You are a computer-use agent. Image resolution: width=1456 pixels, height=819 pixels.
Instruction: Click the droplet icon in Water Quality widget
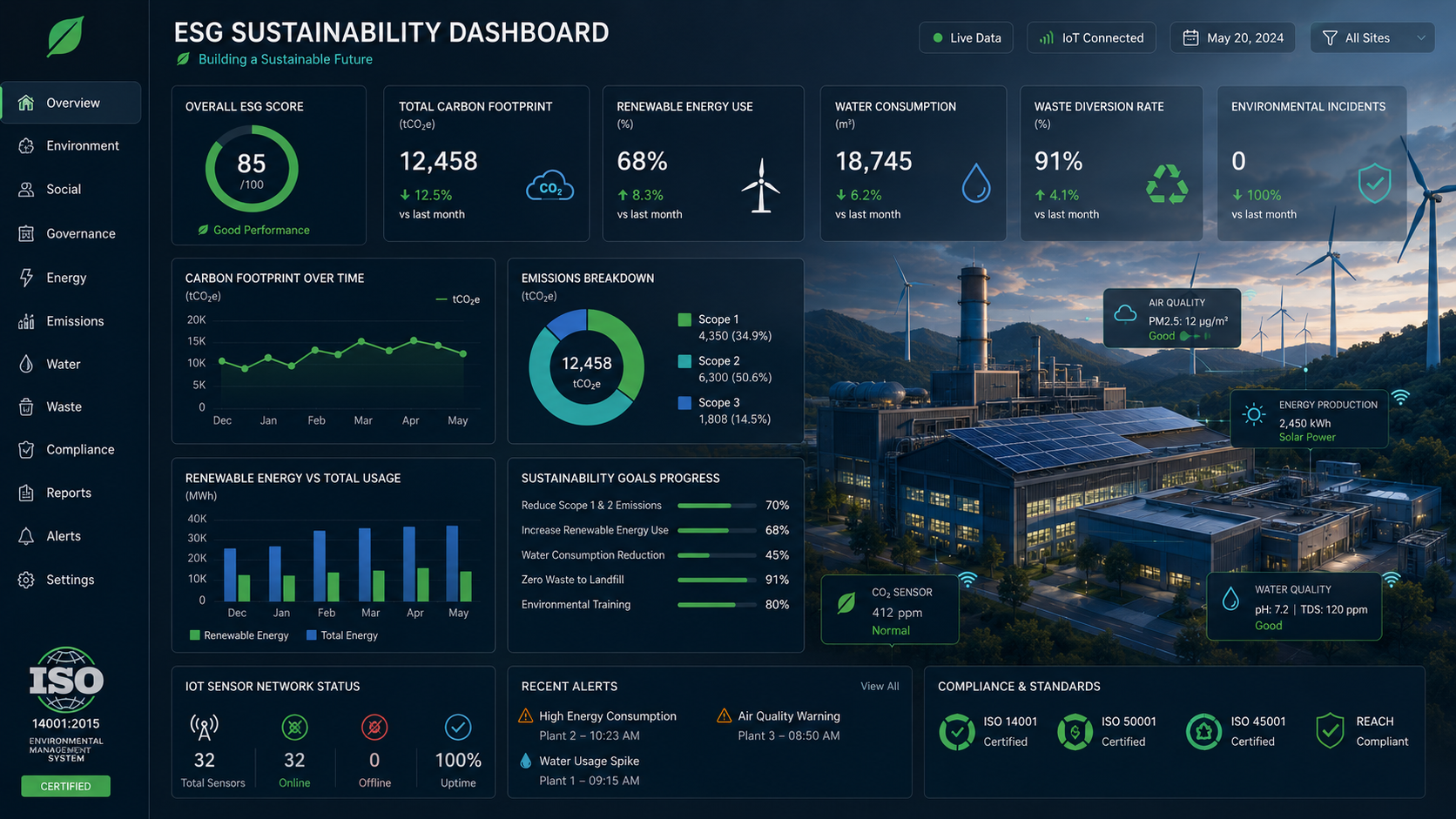click(x=1230, y=599)
